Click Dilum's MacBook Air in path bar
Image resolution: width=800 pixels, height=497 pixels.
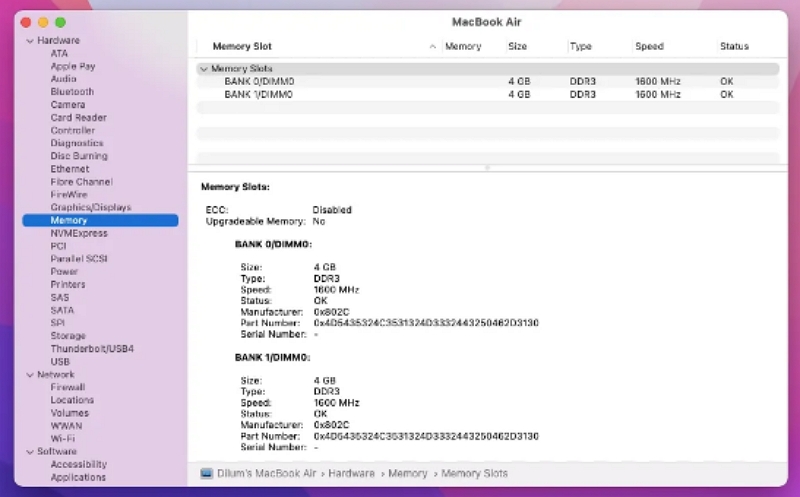[266, 474]
